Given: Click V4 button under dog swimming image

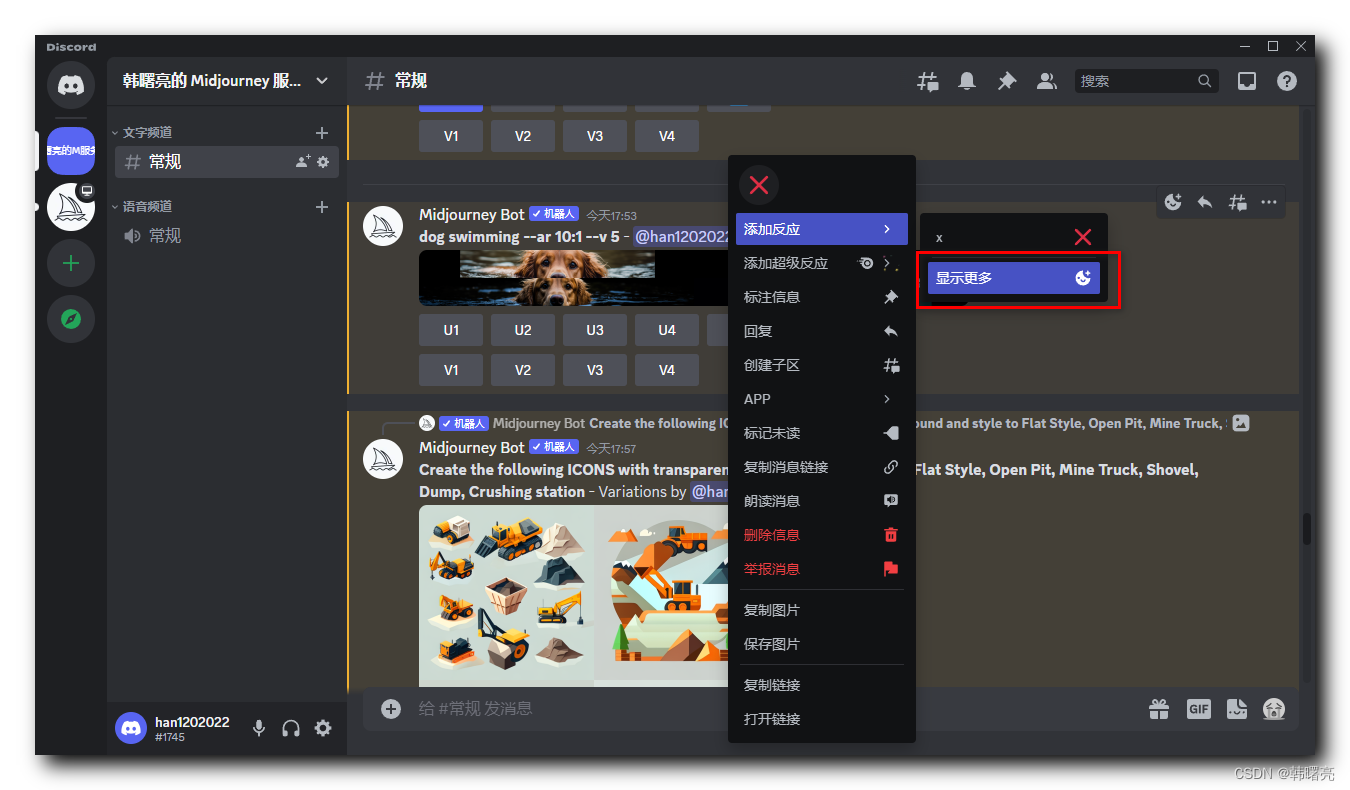Looking at the screenshot, I should 667,370.
